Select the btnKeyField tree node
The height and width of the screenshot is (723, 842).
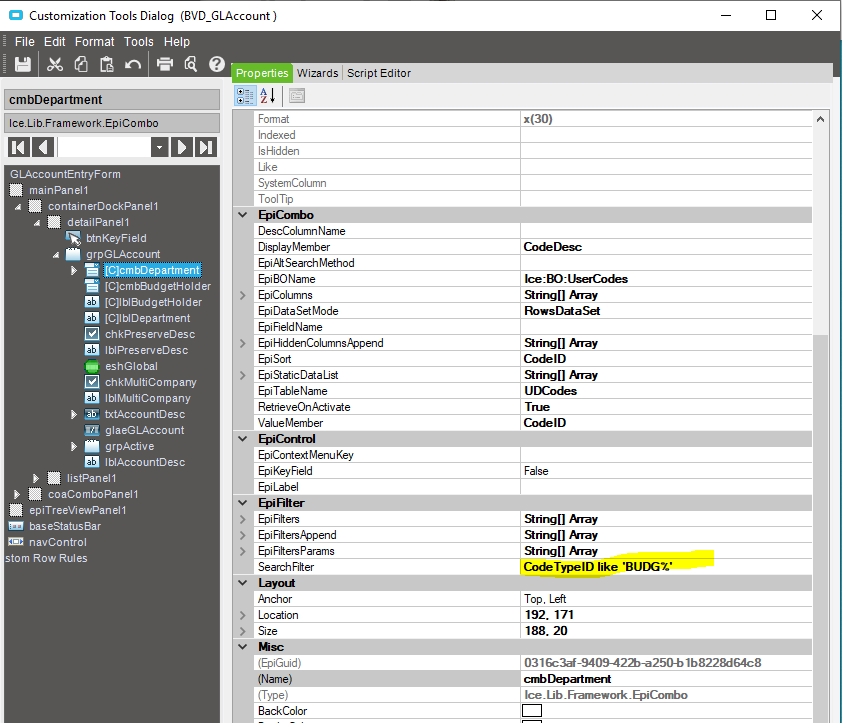(116, 238)
